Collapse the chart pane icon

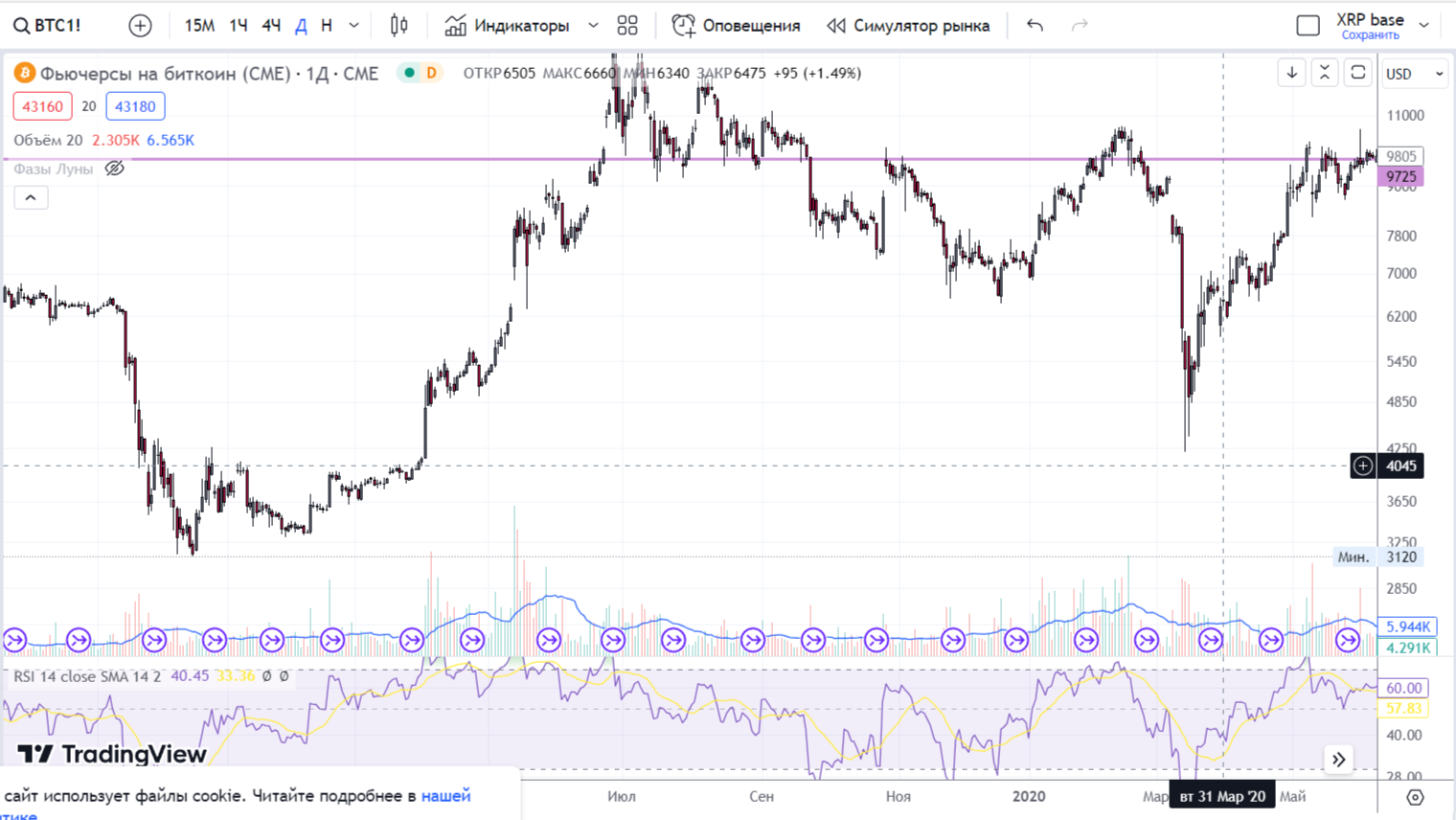tap(1325, 73)
